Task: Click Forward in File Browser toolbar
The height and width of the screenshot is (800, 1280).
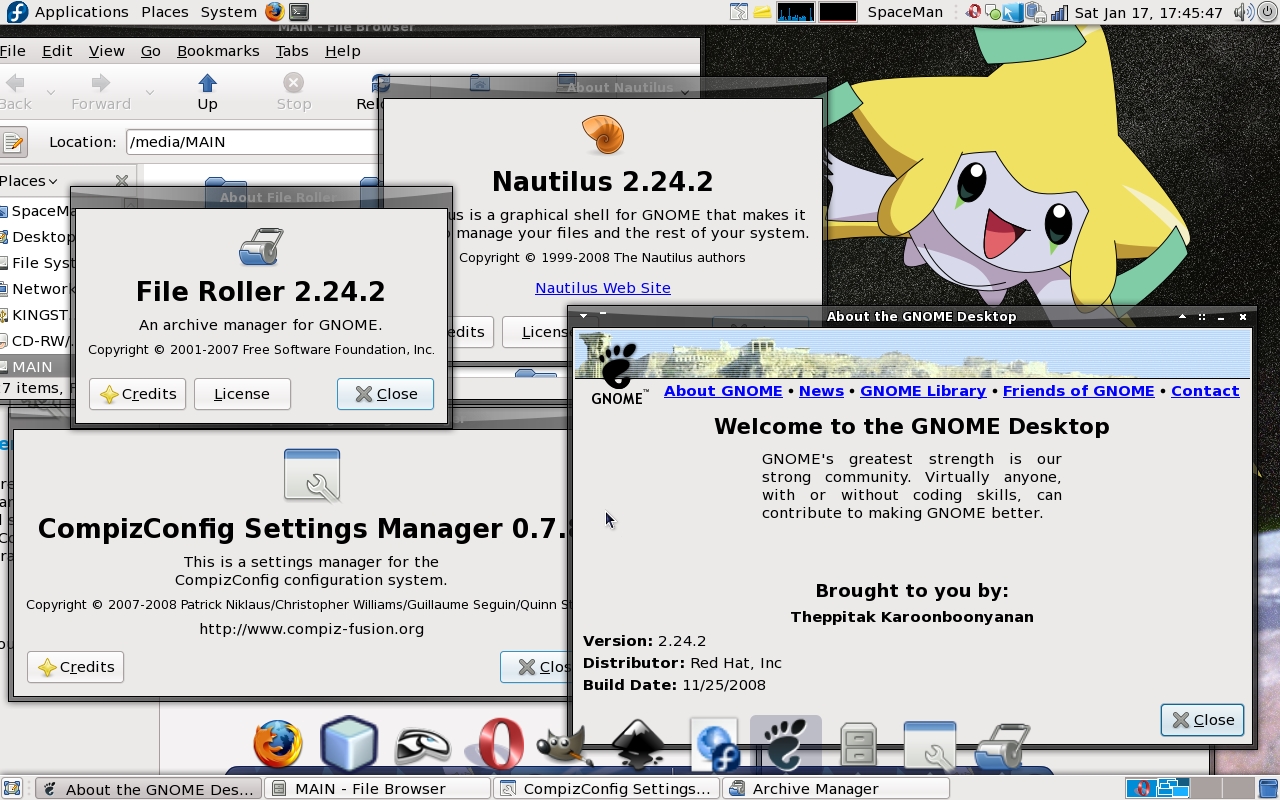Action: pyautogui.click(x=101, y=92)
